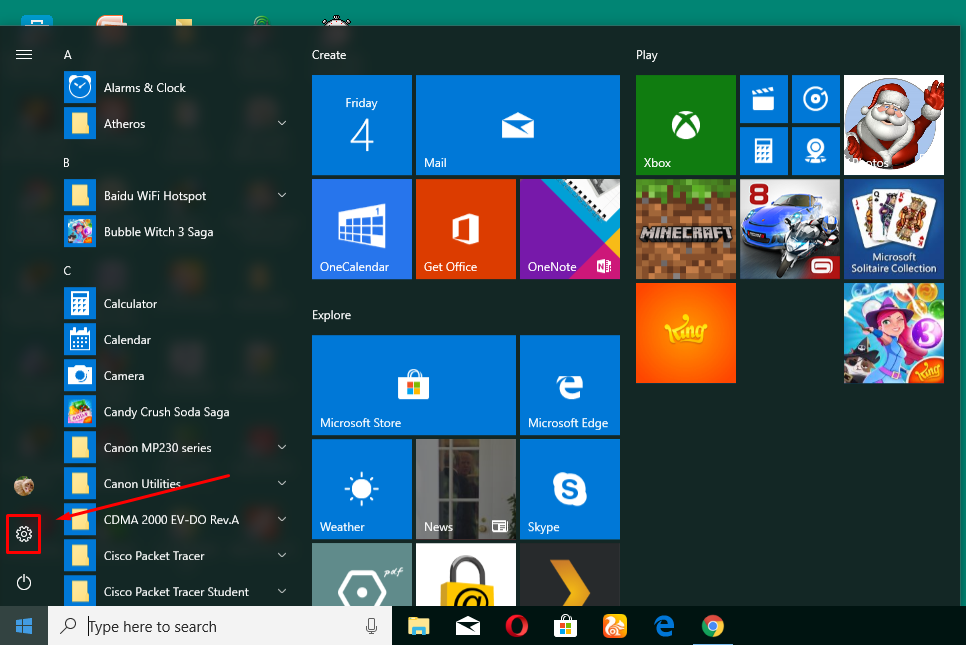Launch UC Browser from the taskbar
Image resolution: width=966 pixels, height=645 pixels.
coord(615,626)
